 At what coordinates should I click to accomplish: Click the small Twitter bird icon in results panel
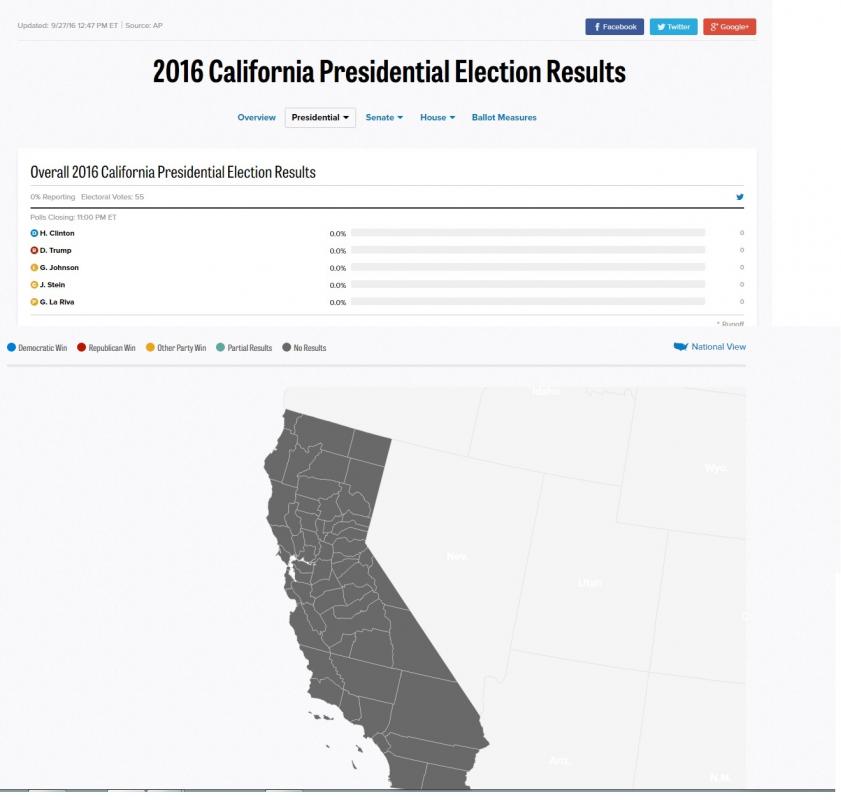point(740,197)
